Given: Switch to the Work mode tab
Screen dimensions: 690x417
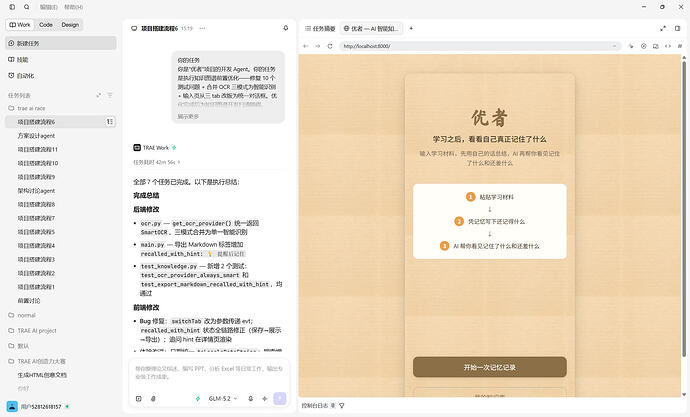Looking at the screenshot, I should 20,25.
